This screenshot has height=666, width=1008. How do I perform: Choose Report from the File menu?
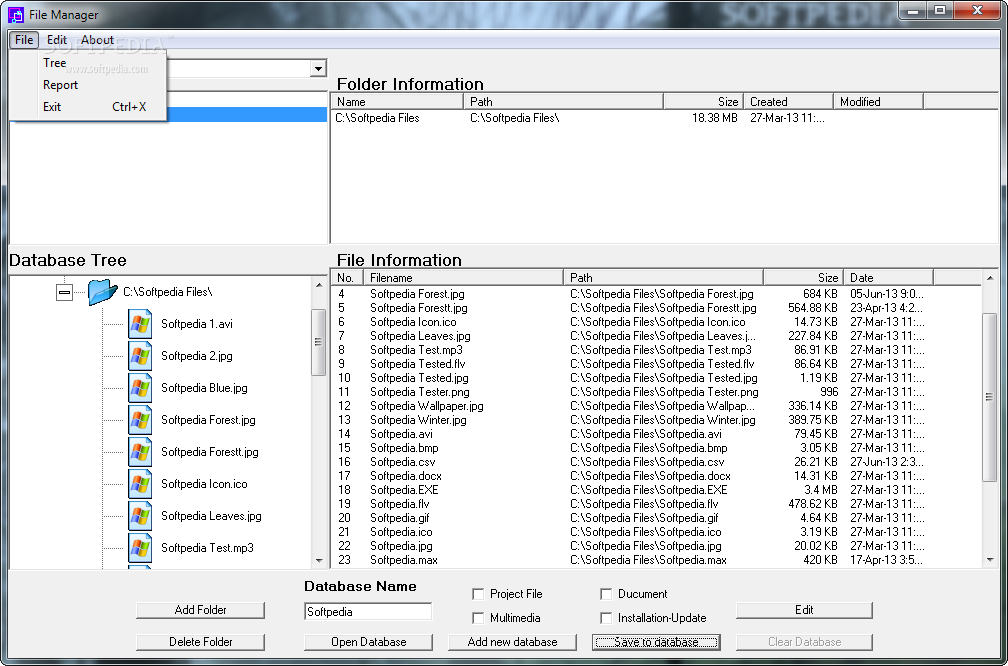(60, 85)
